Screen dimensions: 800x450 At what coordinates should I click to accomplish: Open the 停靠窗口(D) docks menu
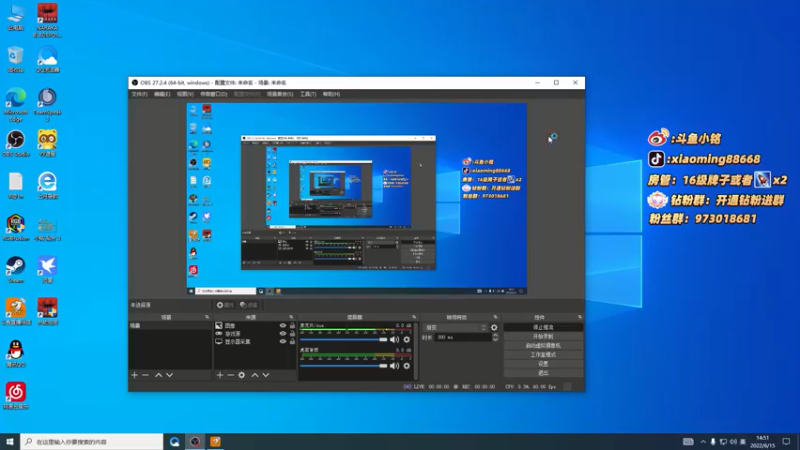tap(213, 94)
